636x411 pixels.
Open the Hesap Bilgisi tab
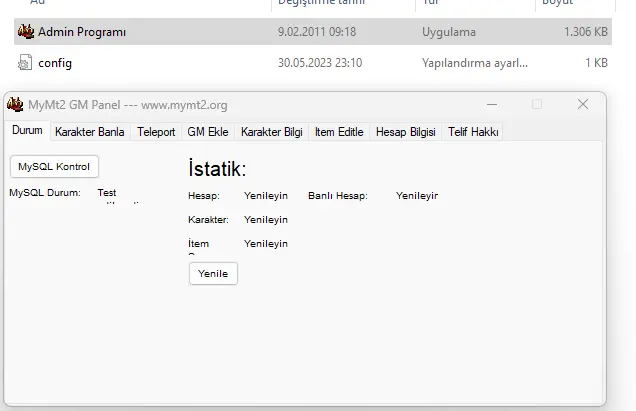(x=406, y=132)
